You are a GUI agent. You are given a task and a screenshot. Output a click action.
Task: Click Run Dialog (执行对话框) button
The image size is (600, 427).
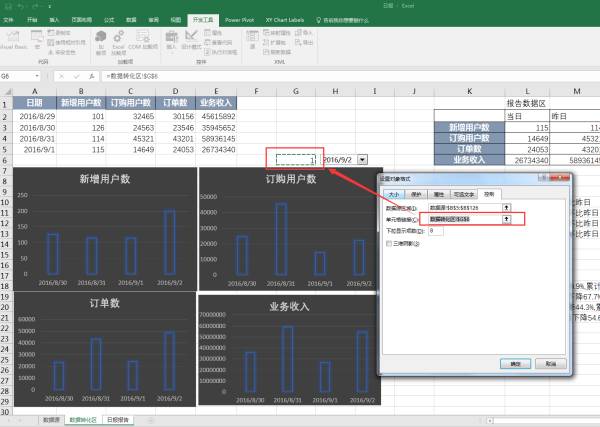click(221, 52)
